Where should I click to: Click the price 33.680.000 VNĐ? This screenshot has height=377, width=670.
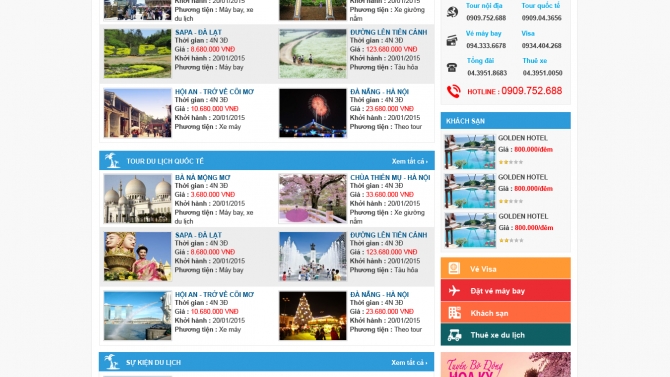(390, 194)
